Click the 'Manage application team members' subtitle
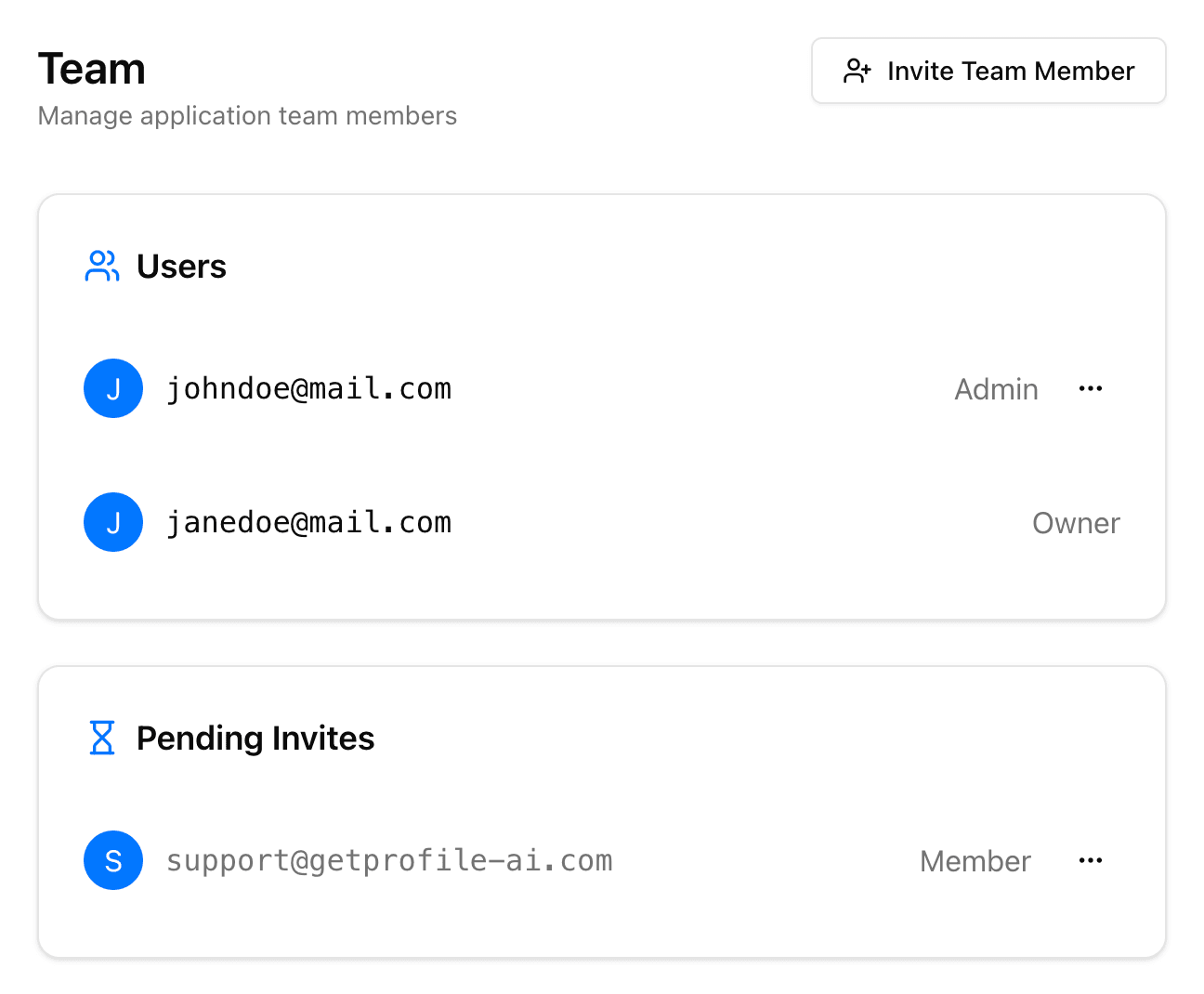1204x994 pixels. pyautogui.click(x=247, y=116)
